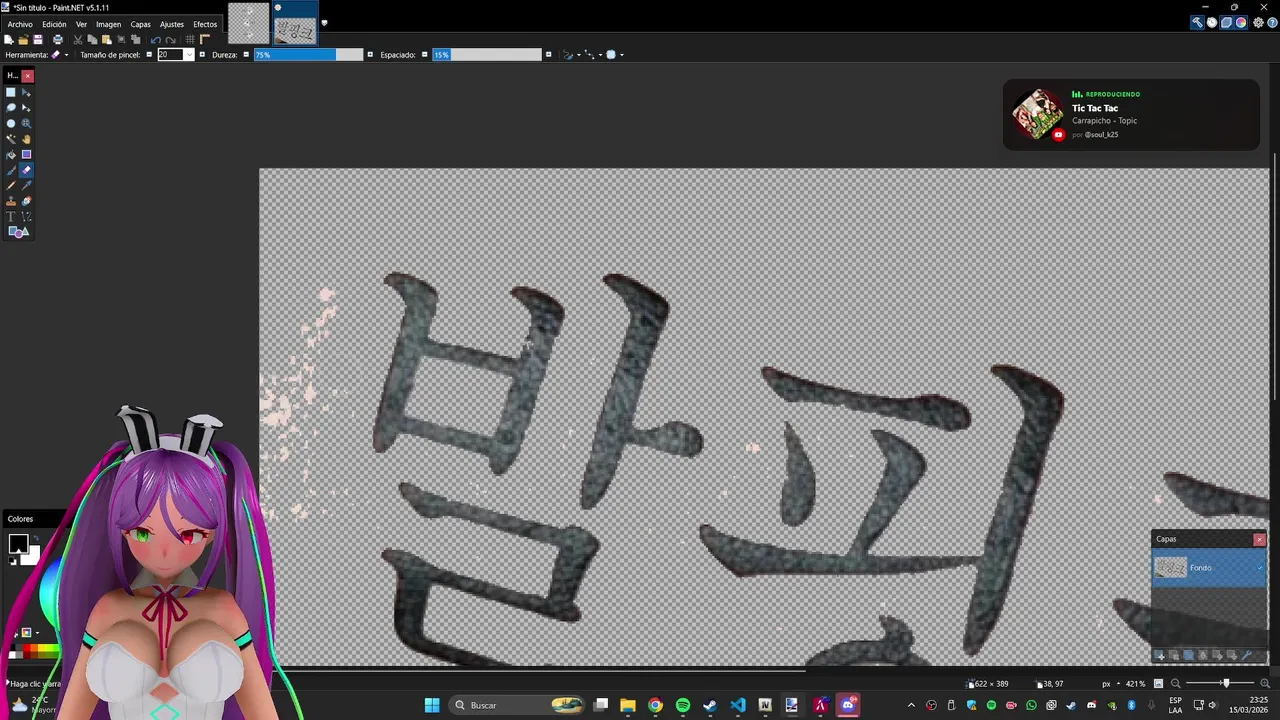Screen dimensions: 1280x720
Task: Decrease brush size with minus button
Action: coord(149,55)
